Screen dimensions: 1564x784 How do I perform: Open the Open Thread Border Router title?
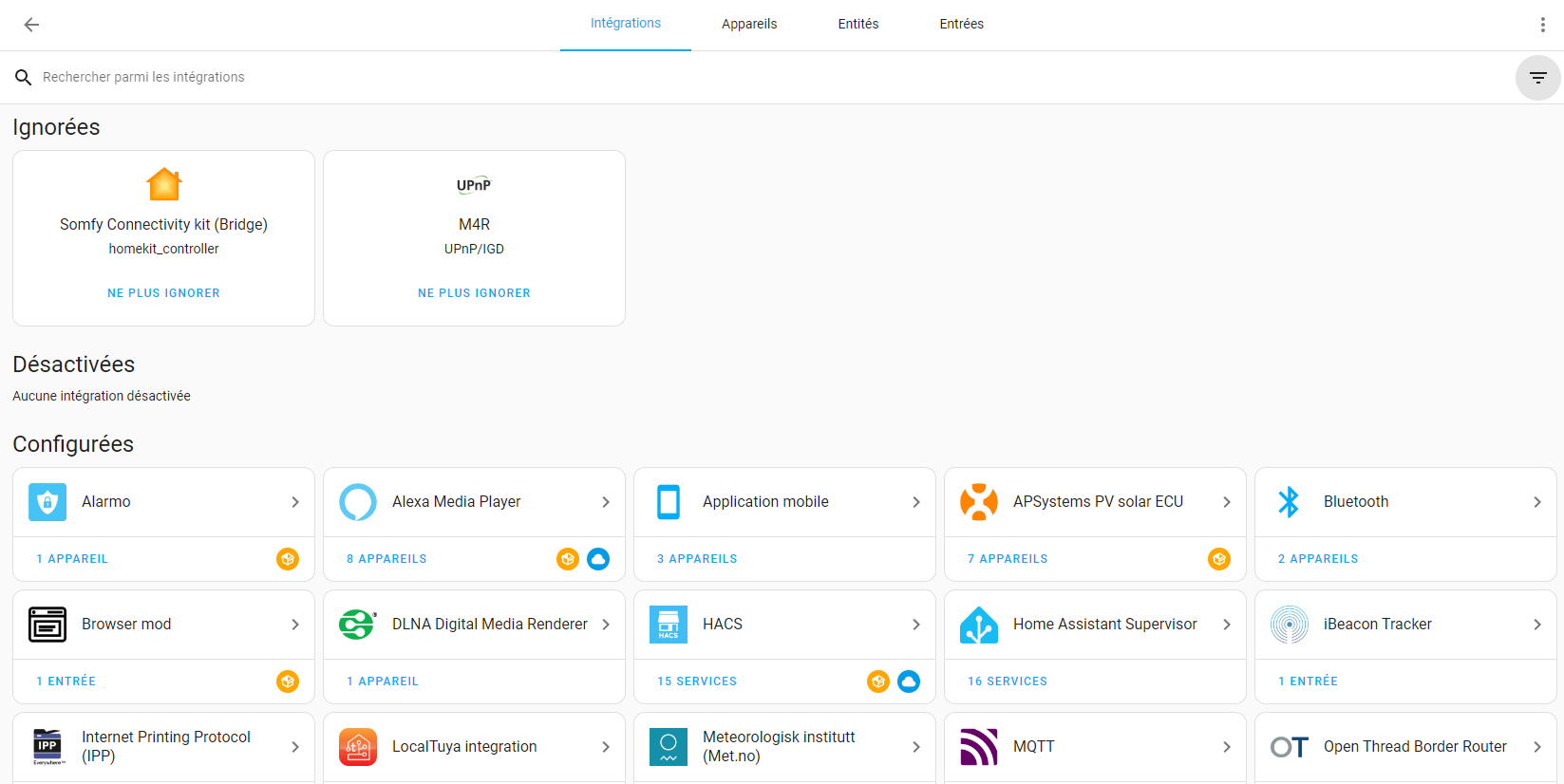1415,747
